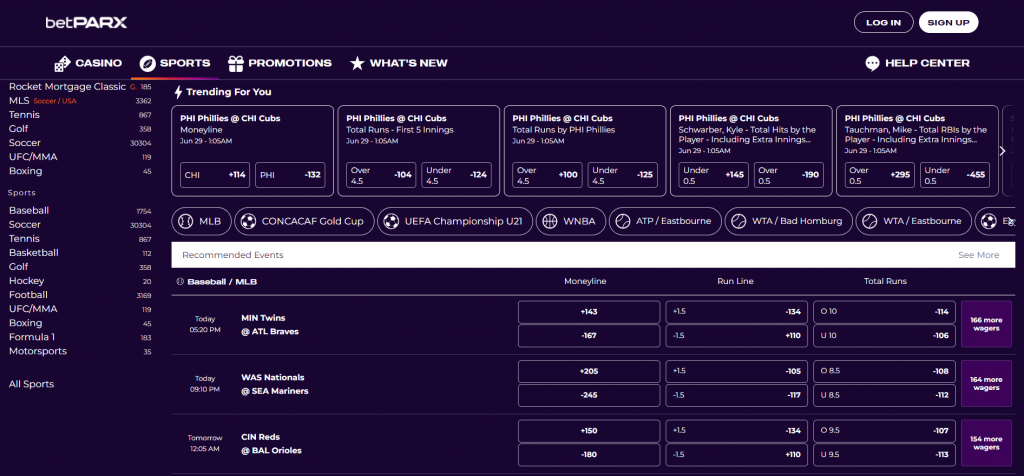
Task: Click the betPARX logo
Action: (x=86, y=23)
